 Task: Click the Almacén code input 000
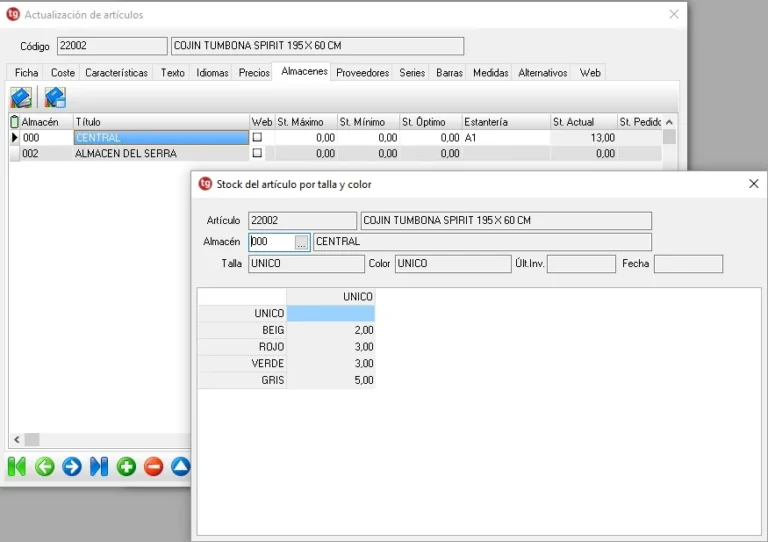click(272, 242)
